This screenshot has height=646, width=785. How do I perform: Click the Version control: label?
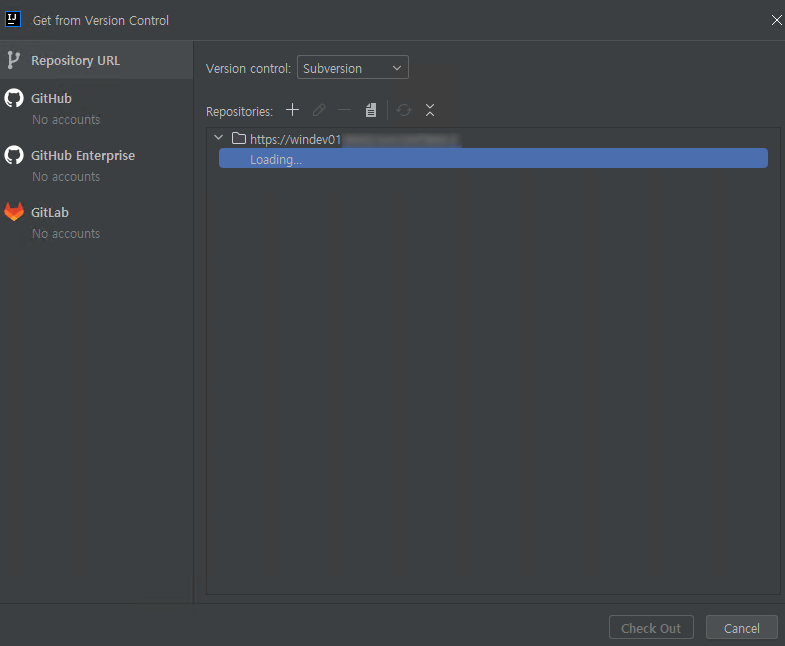pos(248,69)
